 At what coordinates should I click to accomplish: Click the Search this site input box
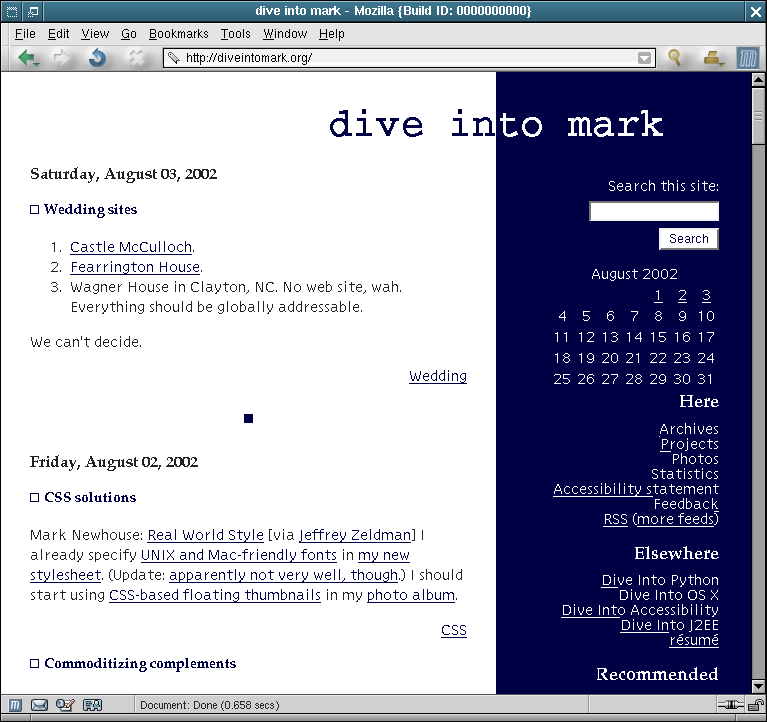(x=654, y=211)
